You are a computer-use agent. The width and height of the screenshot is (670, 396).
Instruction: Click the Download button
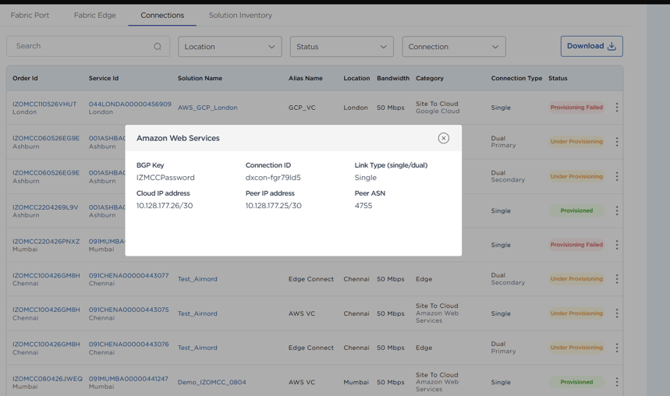click(x=591, y=46)
